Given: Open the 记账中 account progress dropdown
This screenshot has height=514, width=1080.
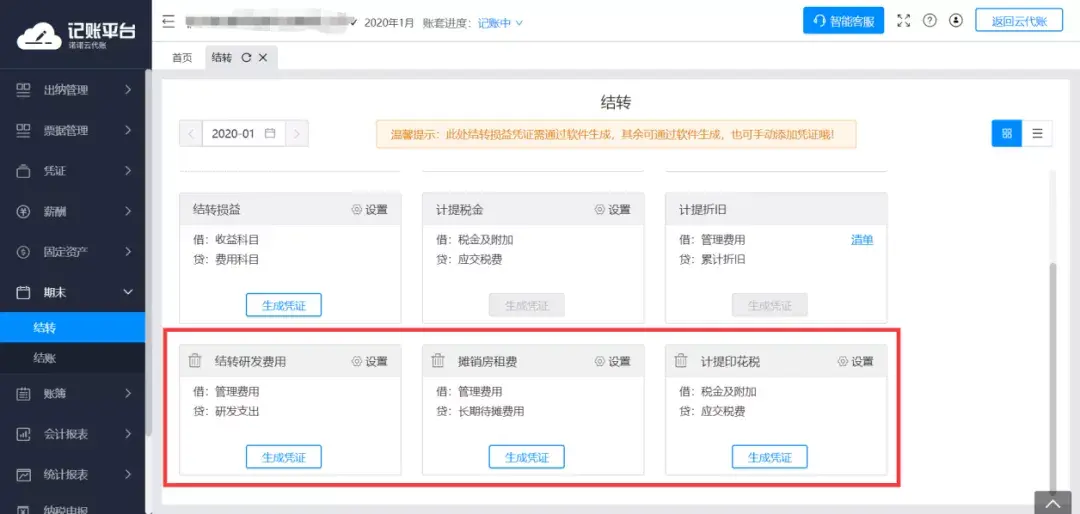Looking at the screenshot, I should (501, 23).
